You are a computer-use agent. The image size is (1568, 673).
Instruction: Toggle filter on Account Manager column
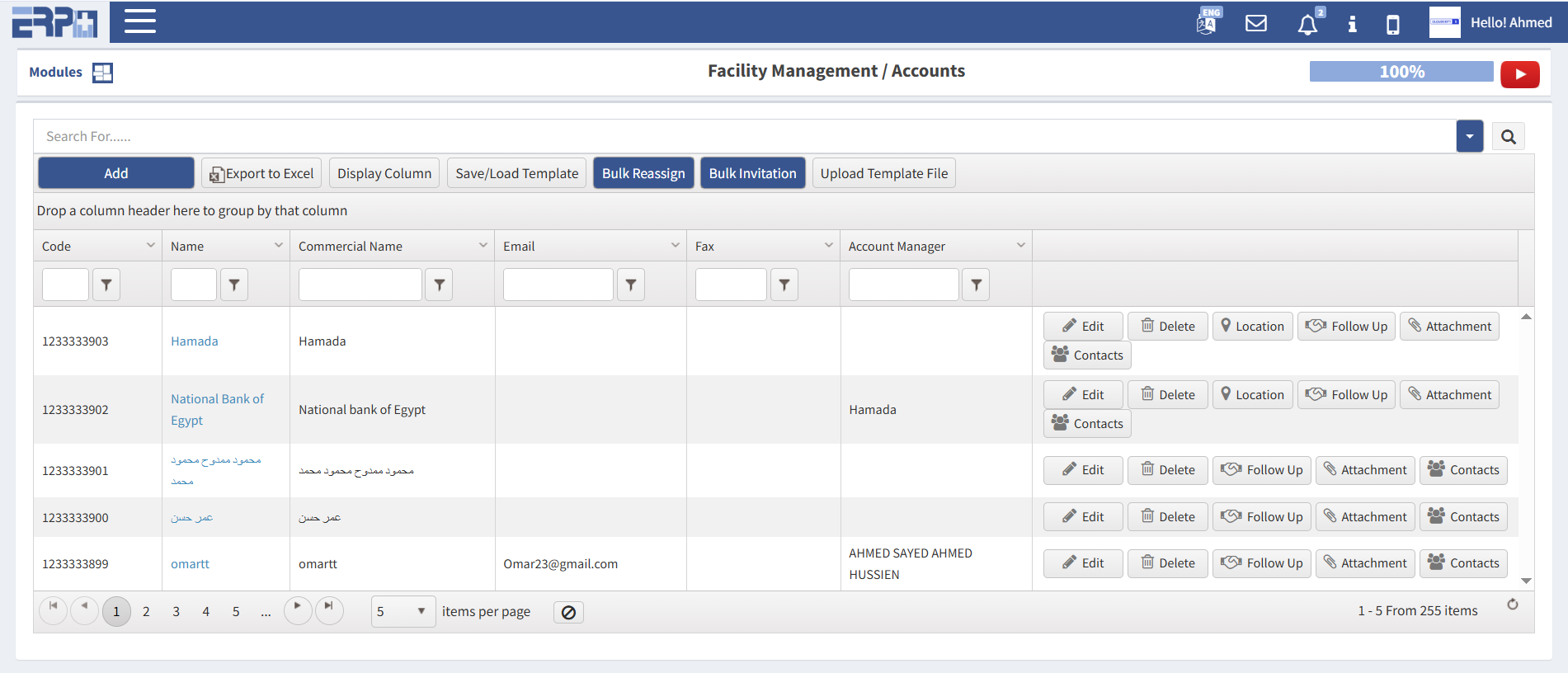point(976,285)
